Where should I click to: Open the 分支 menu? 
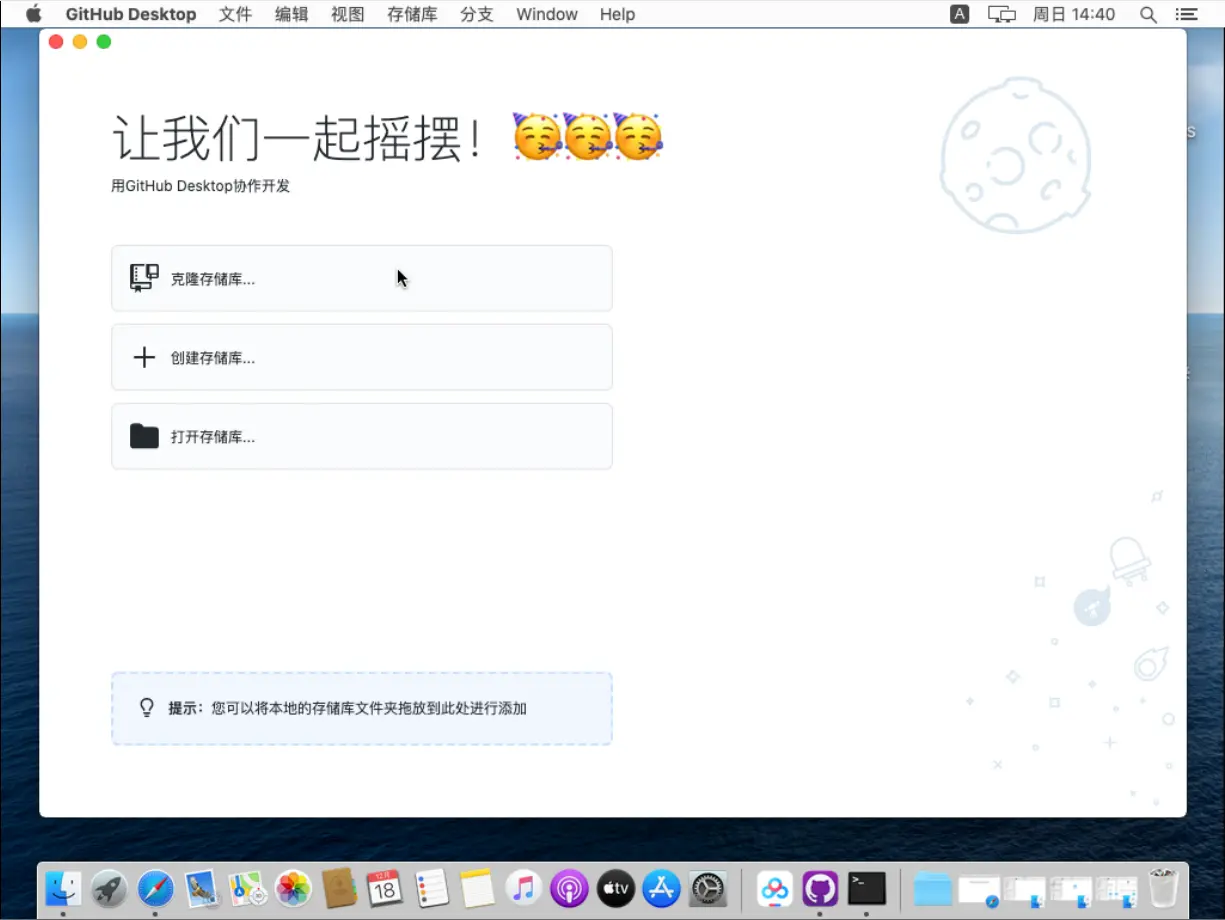pos(477,14)
